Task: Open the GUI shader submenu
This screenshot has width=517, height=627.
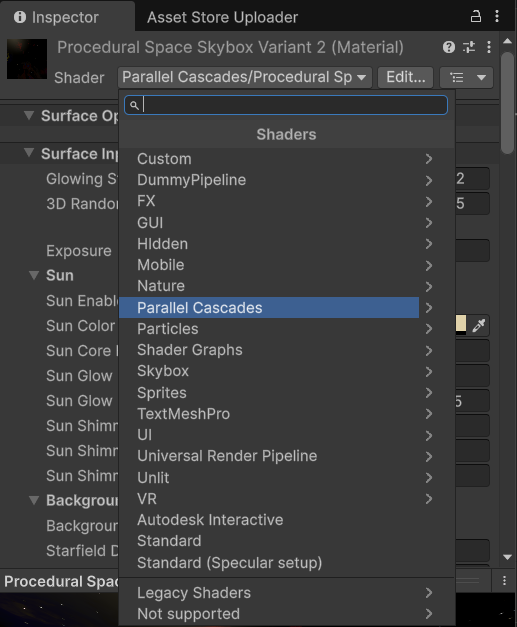Action: (x=287, y=222)
